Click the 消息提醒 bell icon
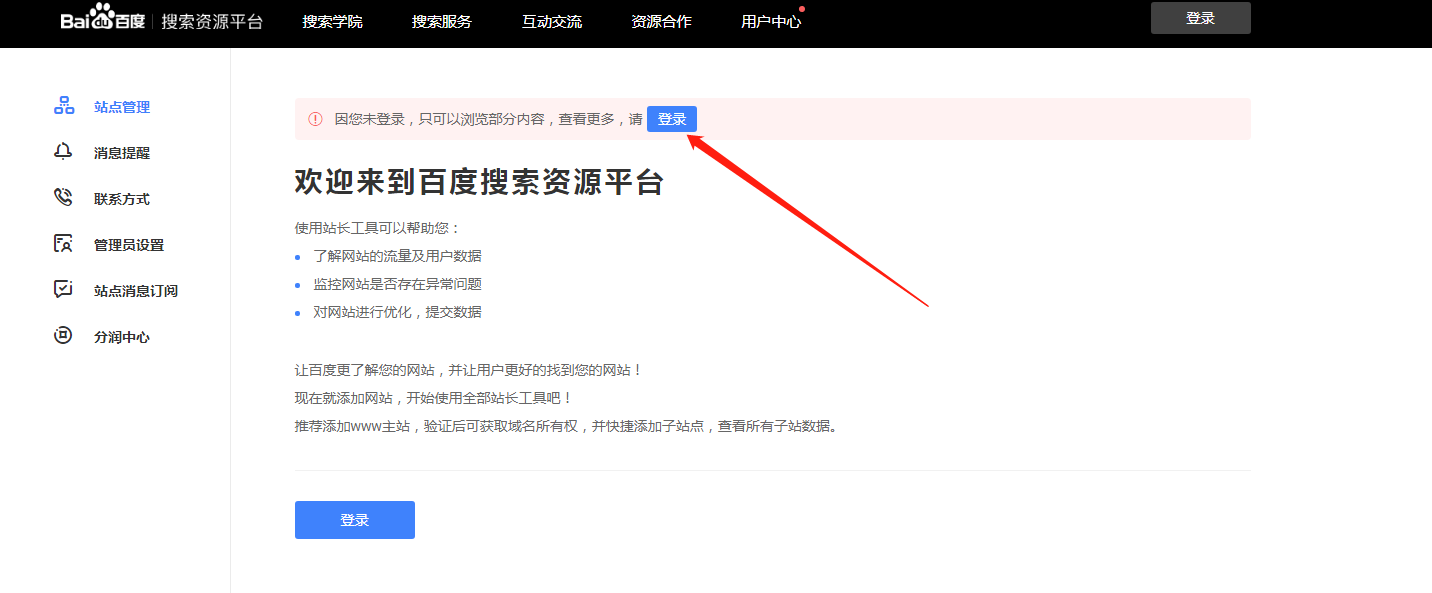Image resolution: width=1432 pixels, height=593 pixels. click(63, 152)
